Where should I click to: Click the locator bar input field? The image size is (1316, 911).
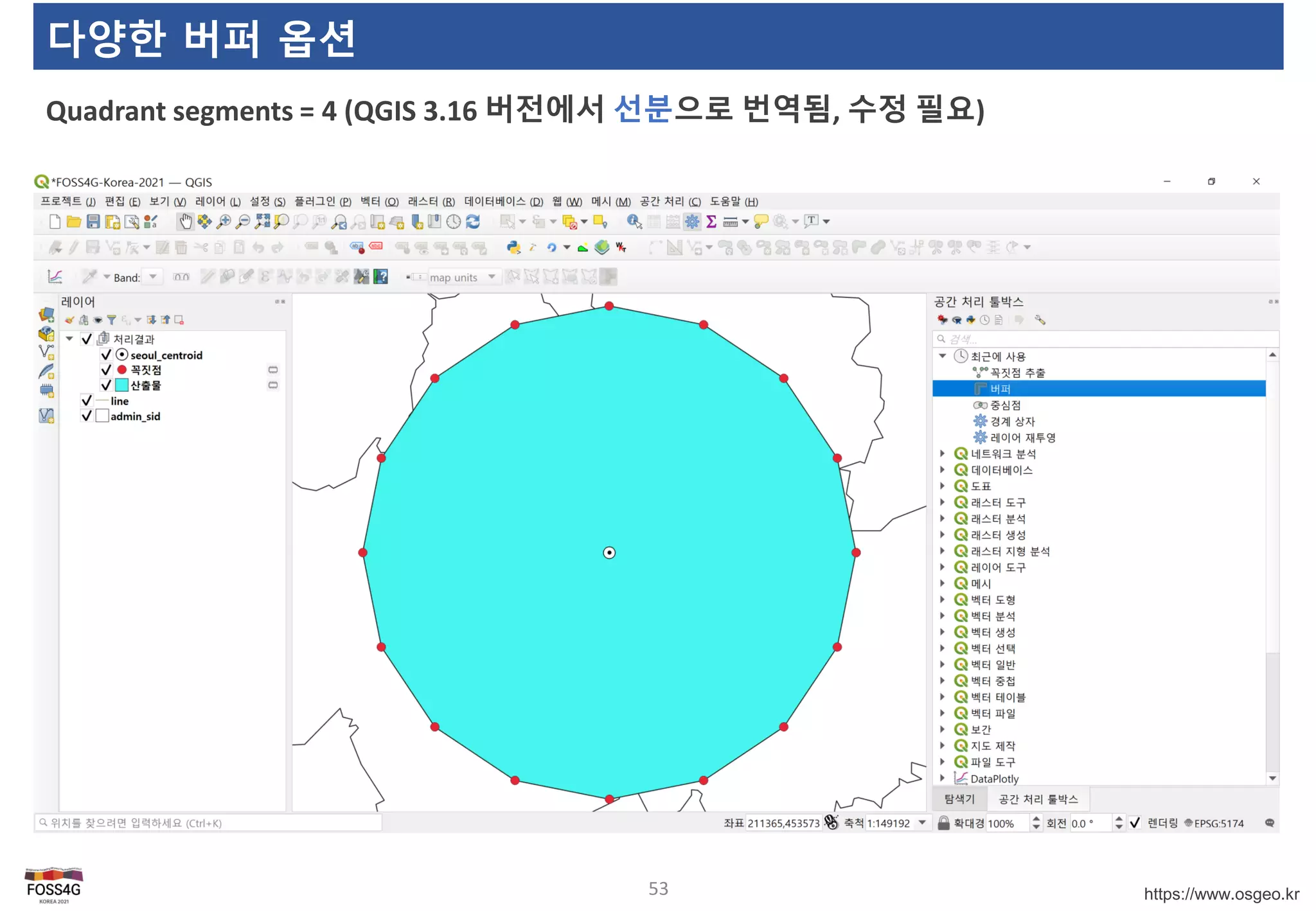[x=208, y=823]
